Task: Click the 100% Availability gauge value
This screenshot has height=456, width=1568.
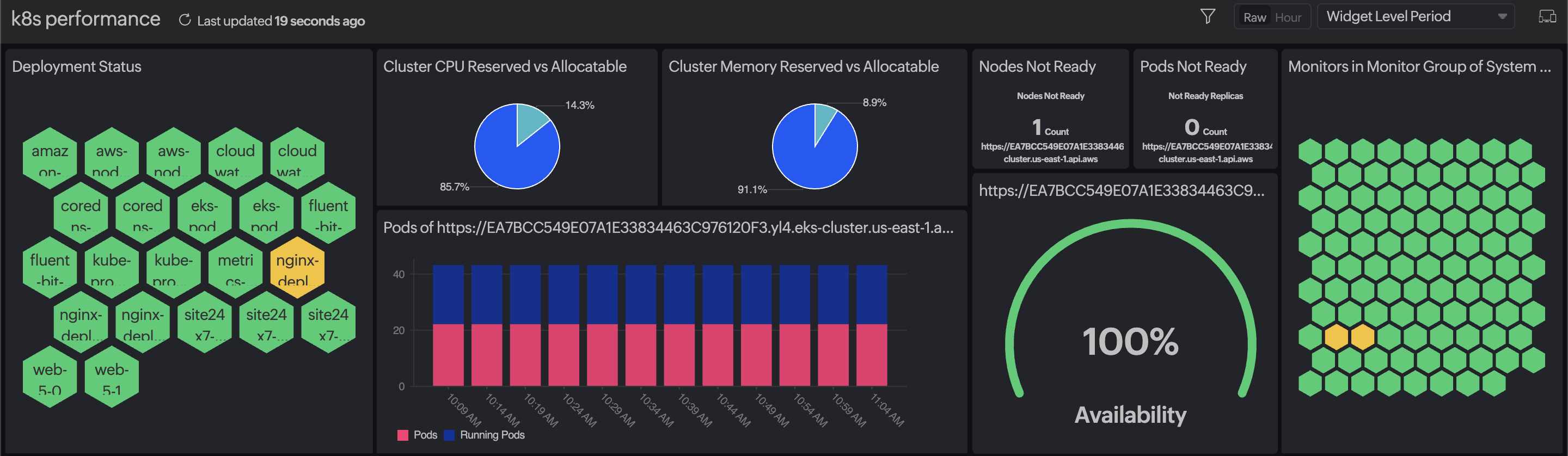Action: pyautogui.click(x=1130, y=341)
